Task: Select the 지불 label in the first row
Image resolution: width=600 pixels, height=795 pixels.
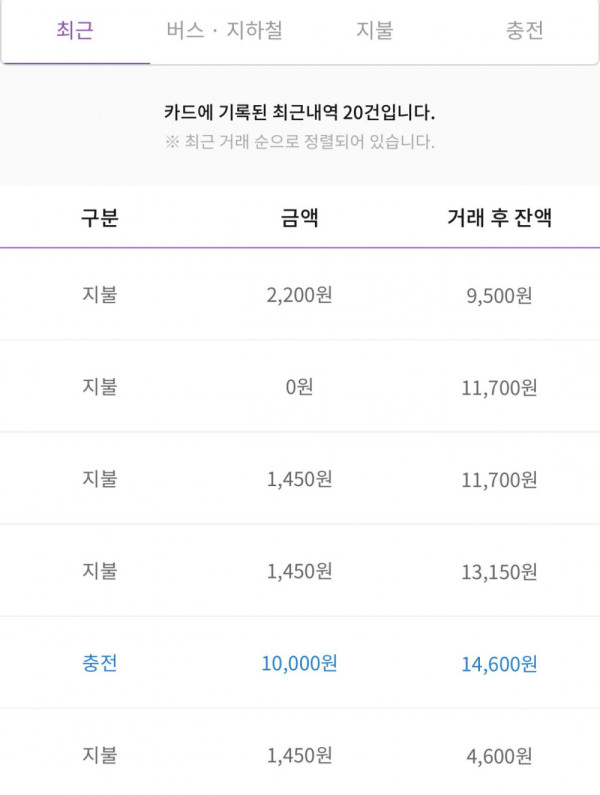Action: [100, 295]
